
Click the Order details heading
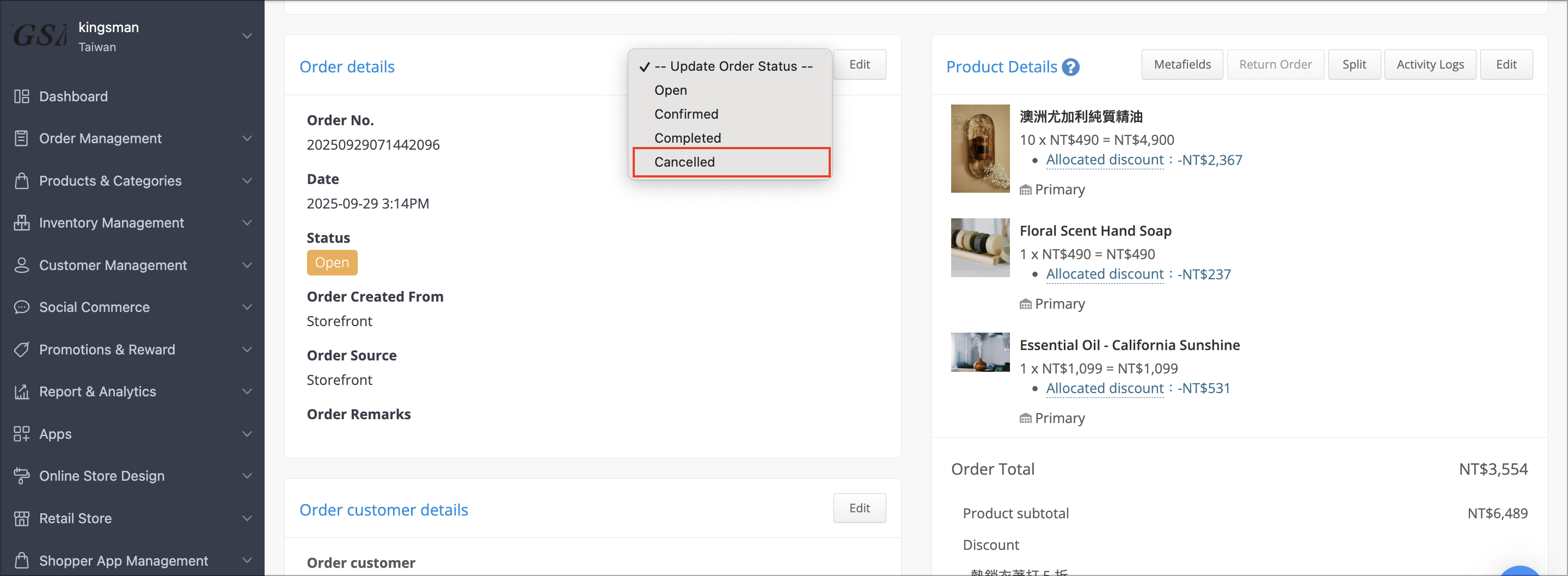point(347,67)
